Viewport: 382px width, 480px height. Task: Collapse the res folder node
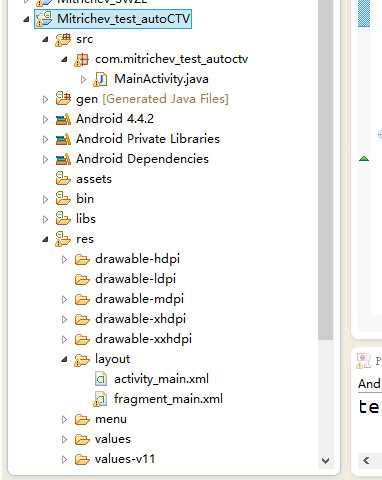coord(45,240)
